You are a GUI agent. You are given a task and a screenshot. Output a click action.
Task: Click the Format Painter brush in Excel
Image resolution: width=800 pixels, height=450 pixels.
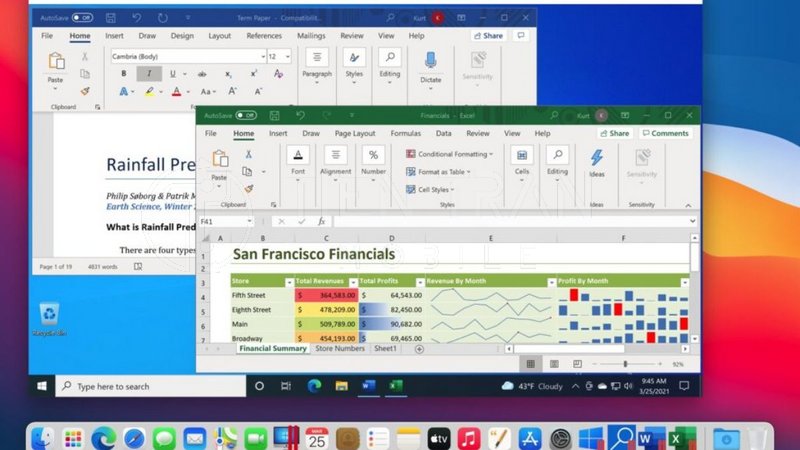point(248,188)
